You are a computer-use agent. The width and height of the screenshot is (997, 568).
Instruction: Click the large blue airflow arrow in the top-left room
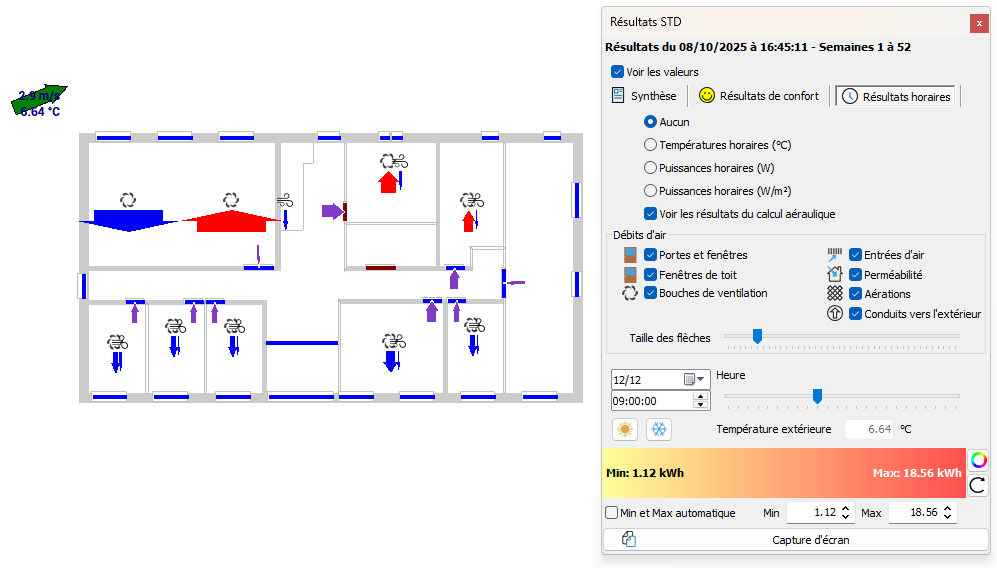point(128,220)
